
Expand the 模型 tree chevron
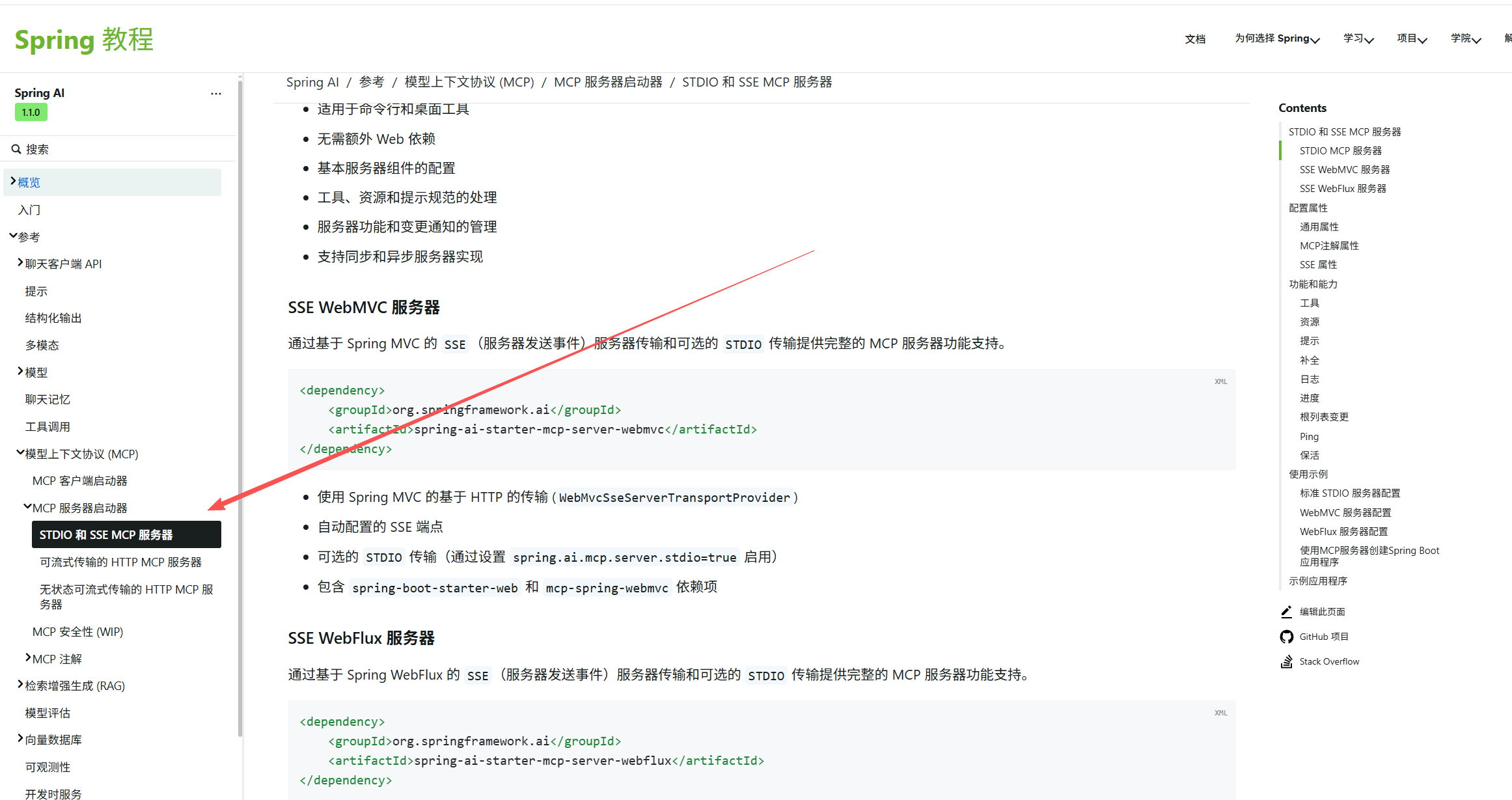click(x=20, y=372)
